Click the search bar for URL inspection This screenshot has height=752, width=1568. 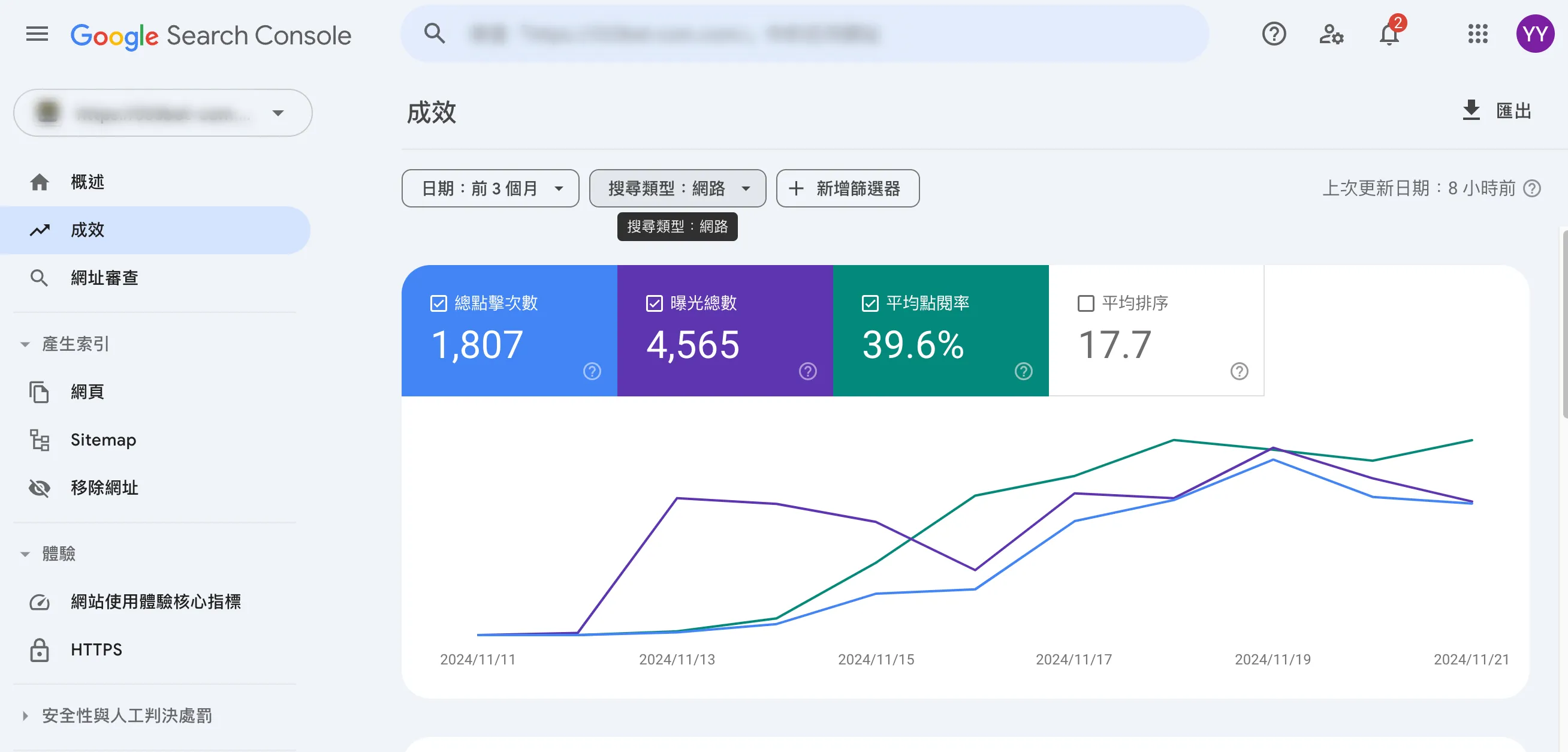click(803, 34)
